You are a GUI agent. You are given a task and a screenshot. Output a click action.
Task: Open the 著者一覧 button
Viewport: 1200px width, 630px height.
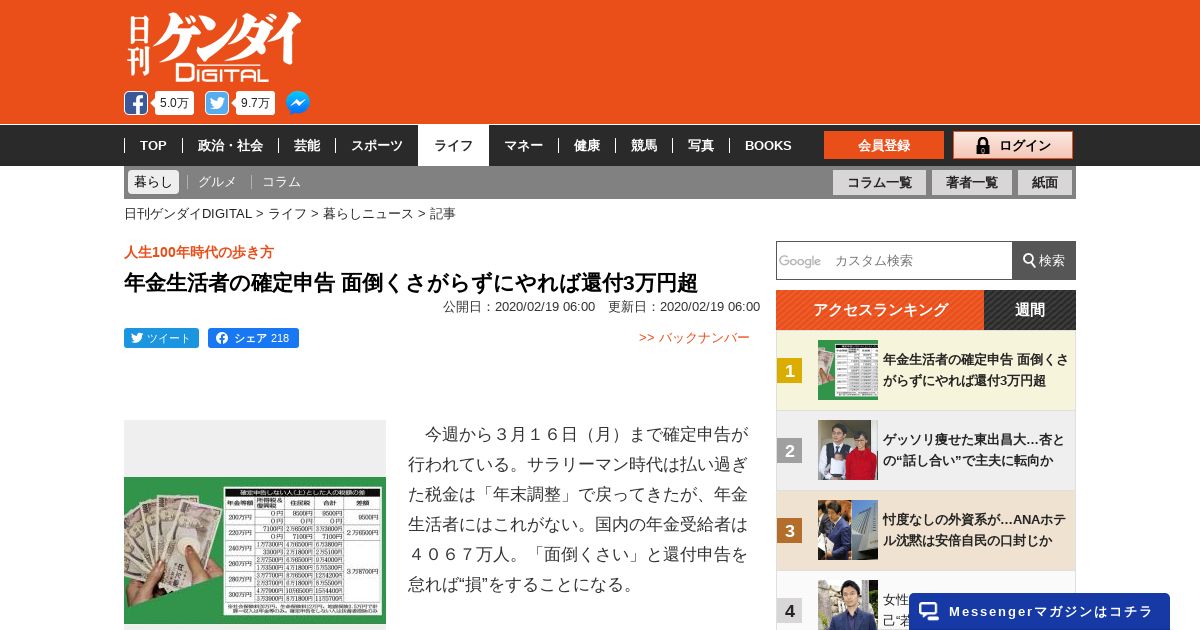[972, 182]
